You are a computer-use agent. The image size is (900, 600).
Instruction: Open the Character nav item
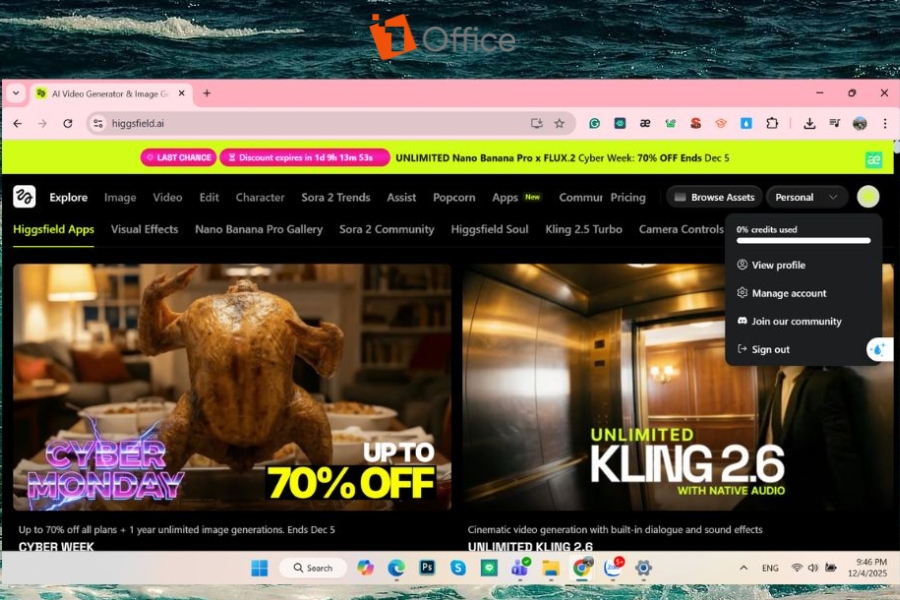[260, 198]
